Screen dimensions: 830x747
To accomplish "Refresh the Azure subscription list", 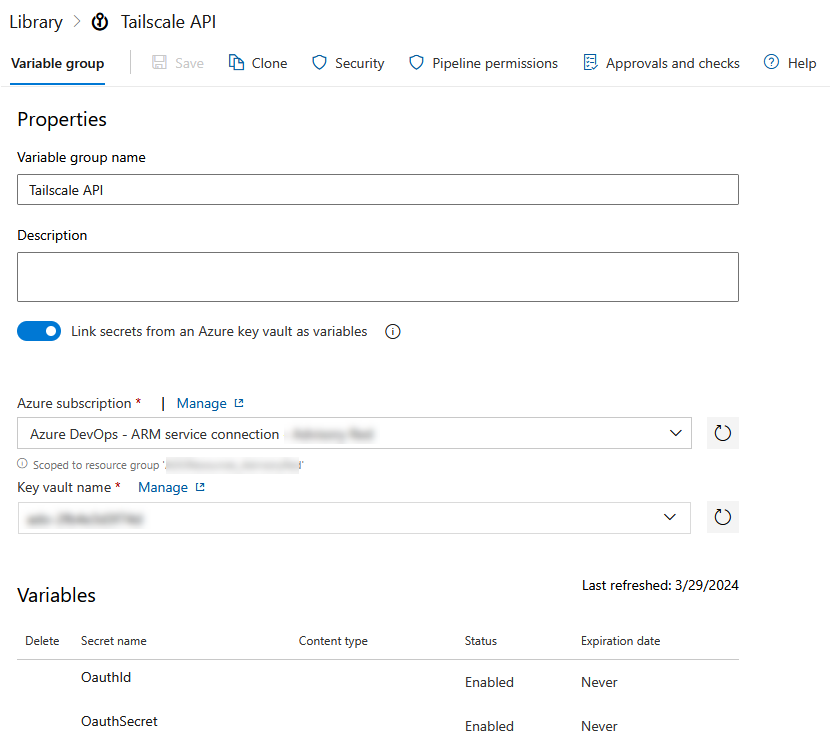I will coord(723,433).
